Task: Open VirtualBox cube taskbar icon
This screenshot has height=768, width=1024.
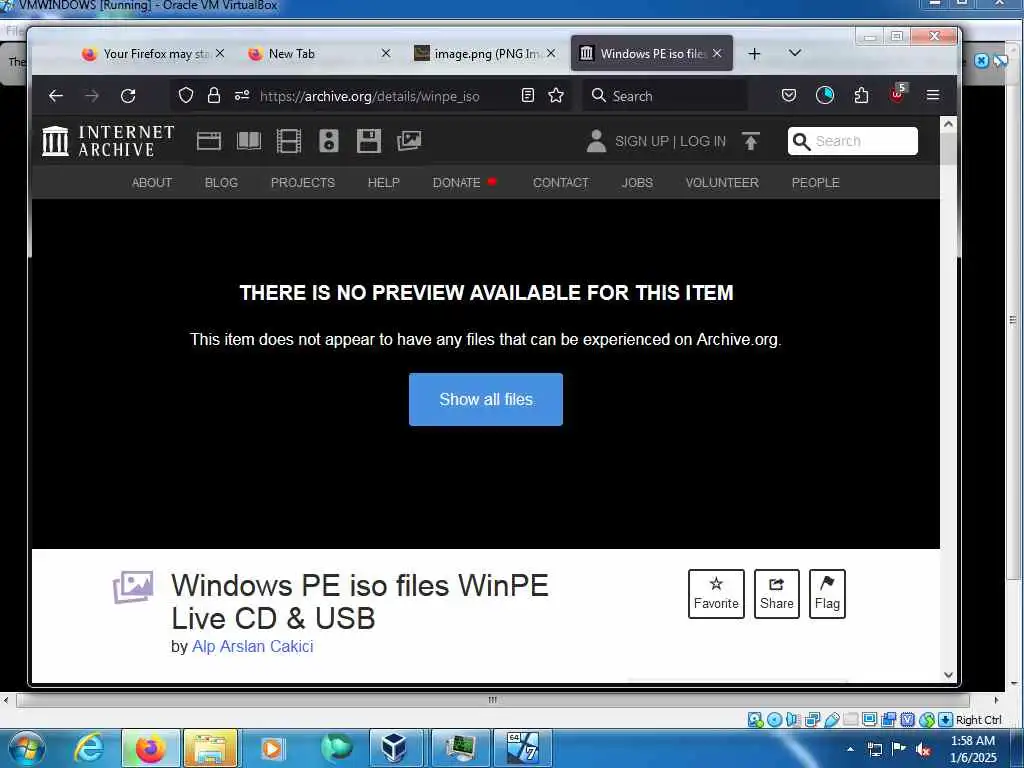Action: tap(394, 748)
